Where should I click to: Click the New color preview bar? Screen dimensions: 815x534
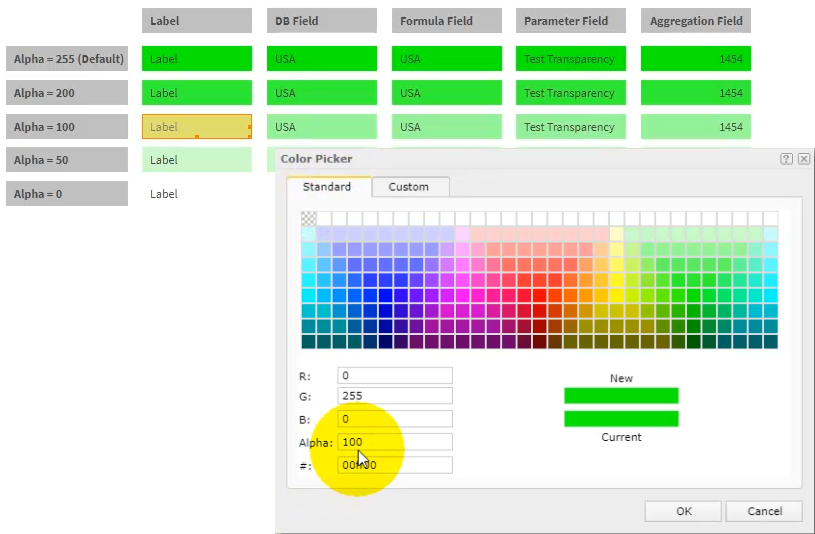621,396
